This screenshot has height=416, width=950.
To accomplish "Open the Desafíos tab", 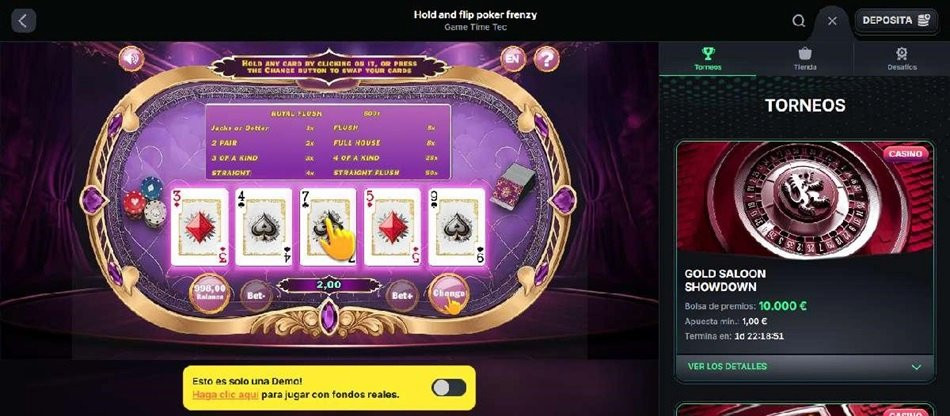I will click(x=902, y=59).
